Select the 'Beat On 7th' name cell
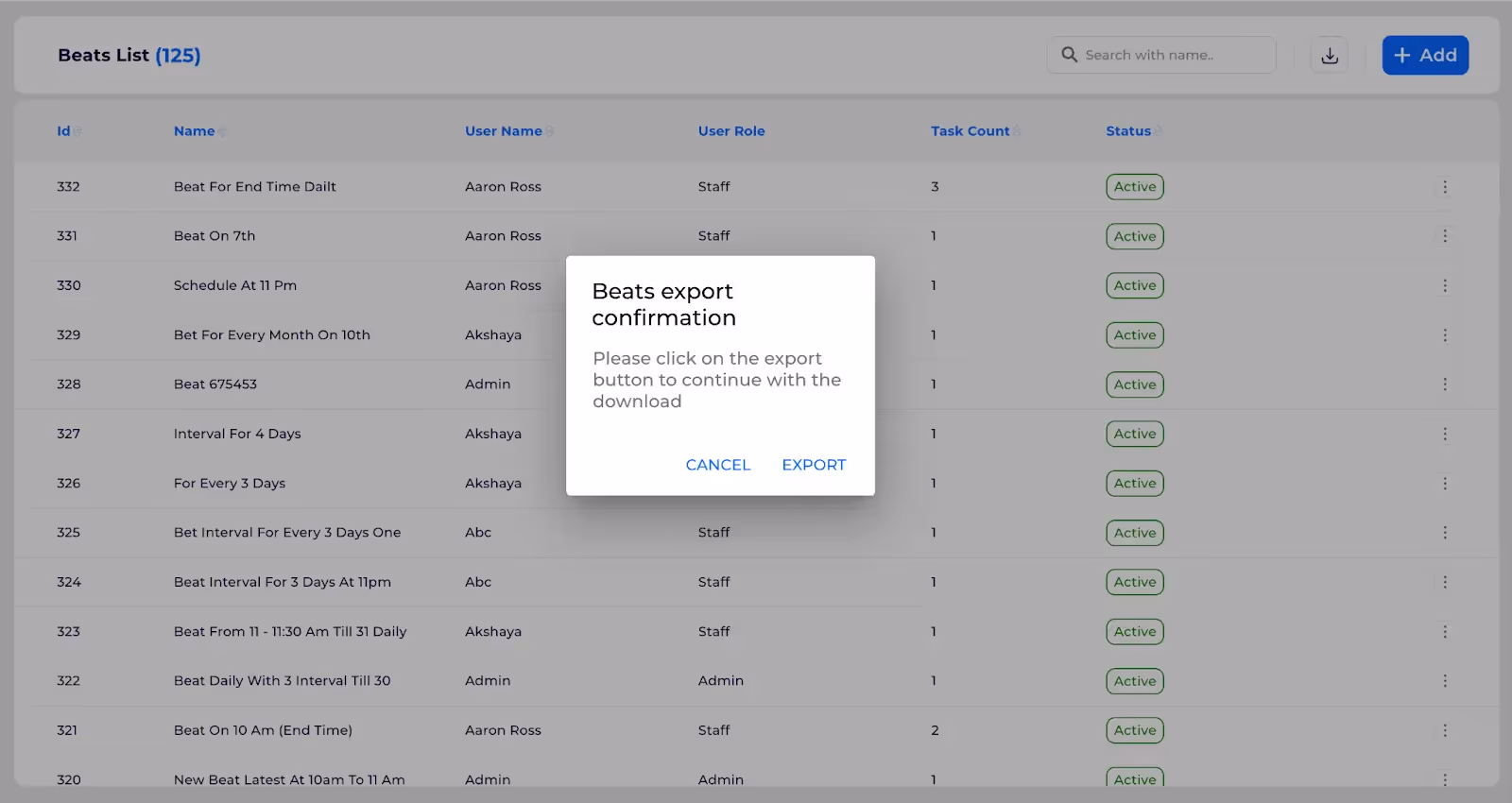The image size is (1512, 803). click(215, 236)
